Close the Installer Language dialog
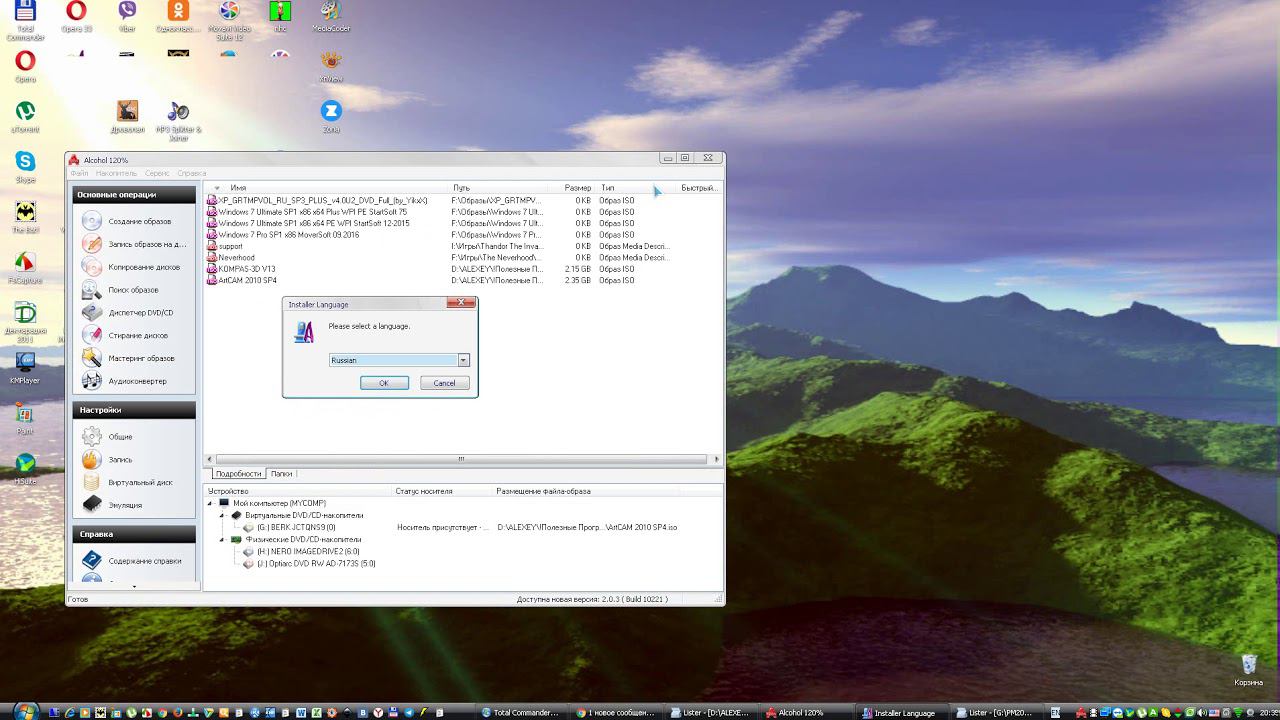This screenshot has height=720, width=1280. point(461,302)
